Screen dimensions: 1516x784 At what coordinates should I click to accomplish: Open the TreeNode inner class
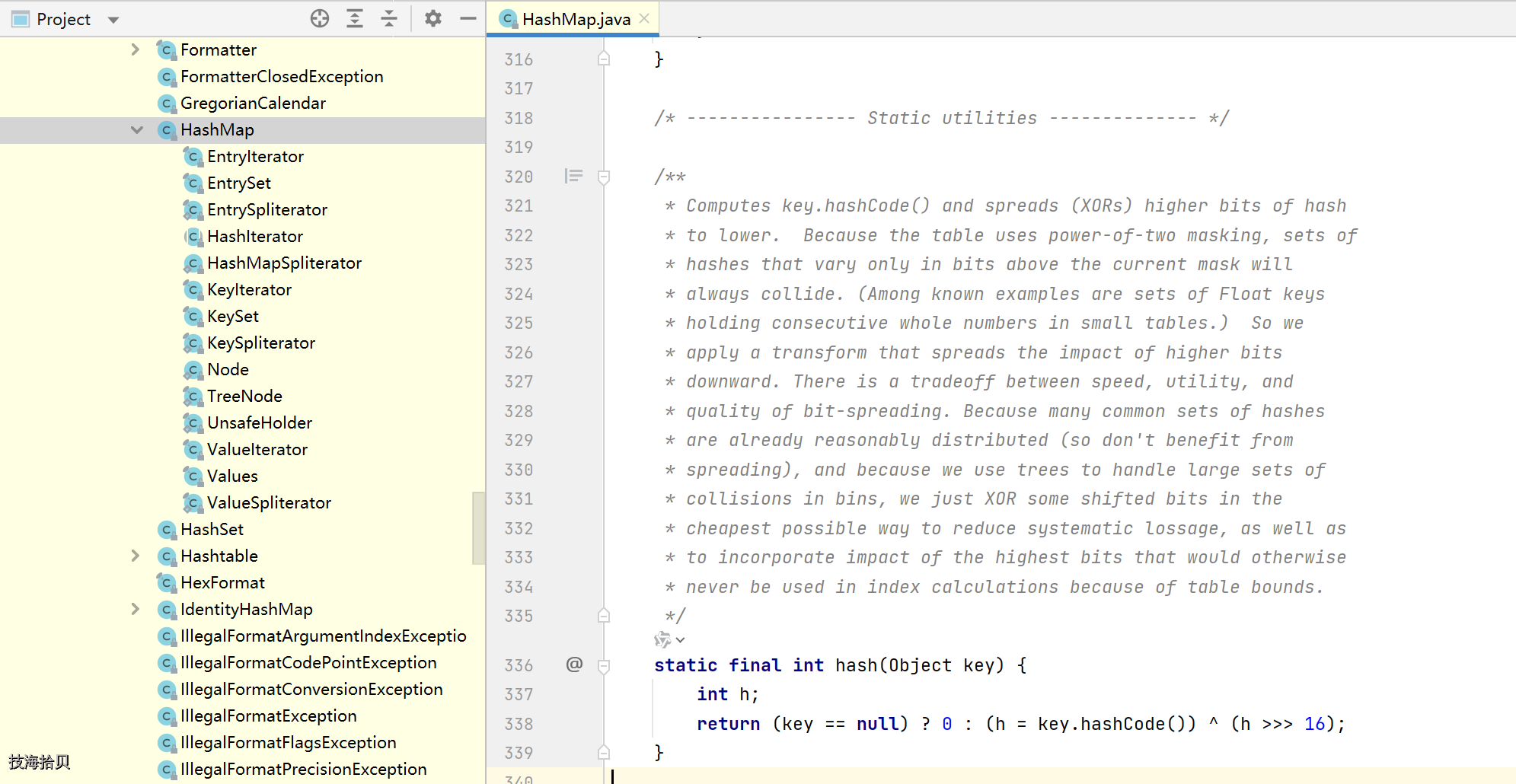click(244, 396)
